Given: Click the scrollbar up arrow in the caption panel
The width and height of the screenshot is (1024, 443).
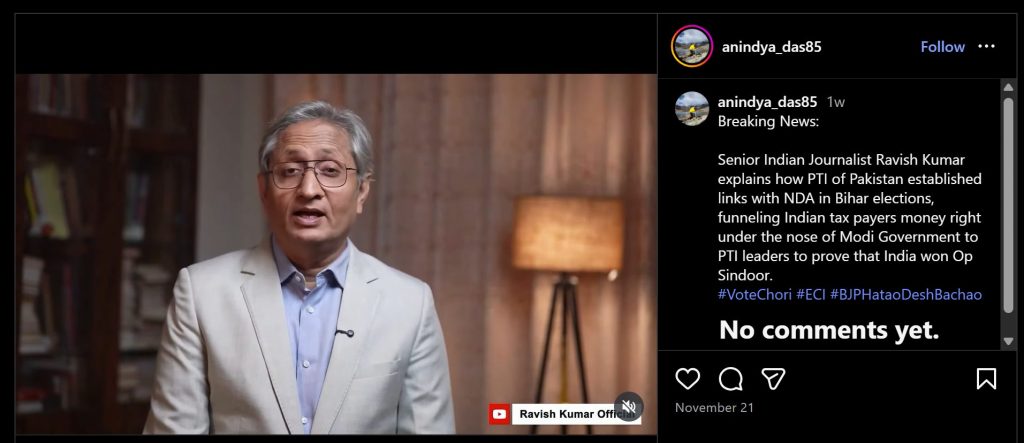Looking at the screenshot, I should coord(1008,87).
